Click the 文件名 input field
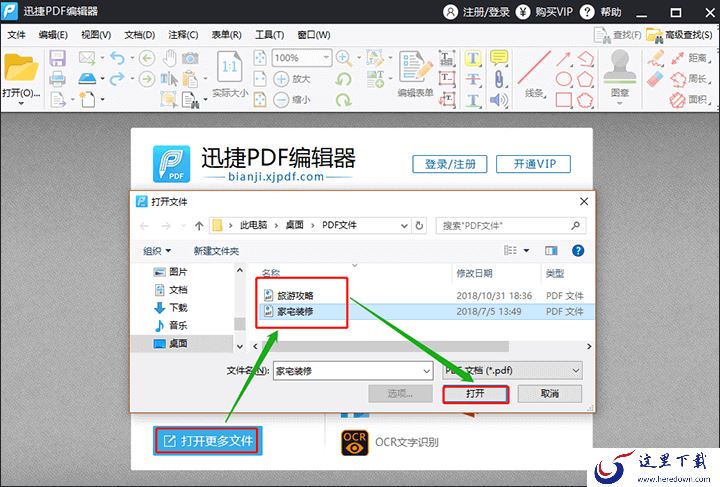This screenshot has width=720, height=487. point(353,371)
